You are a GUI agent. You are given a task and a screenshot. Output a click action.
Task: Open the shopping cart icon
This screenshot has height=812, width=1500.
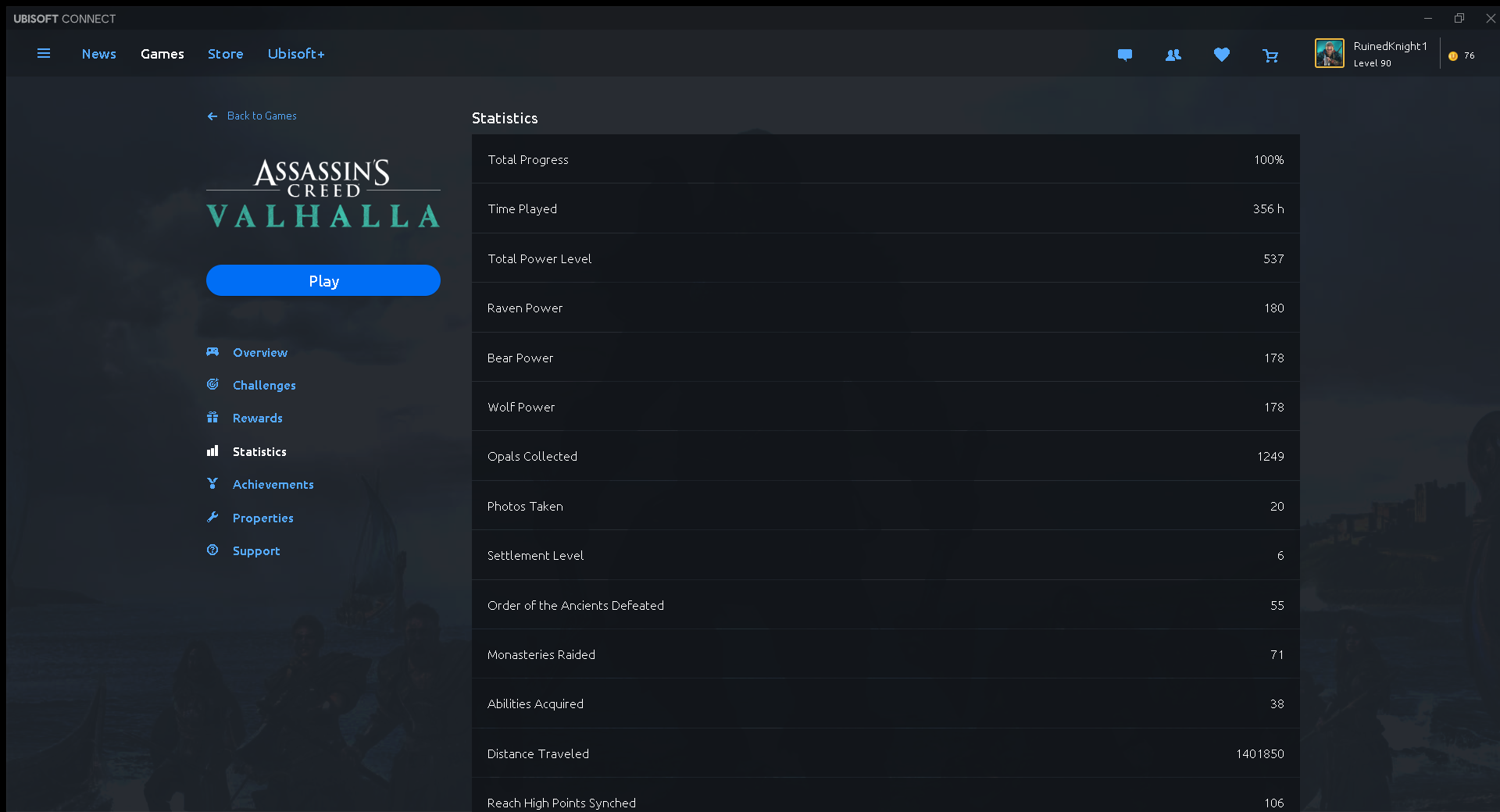coord(1270,55)
